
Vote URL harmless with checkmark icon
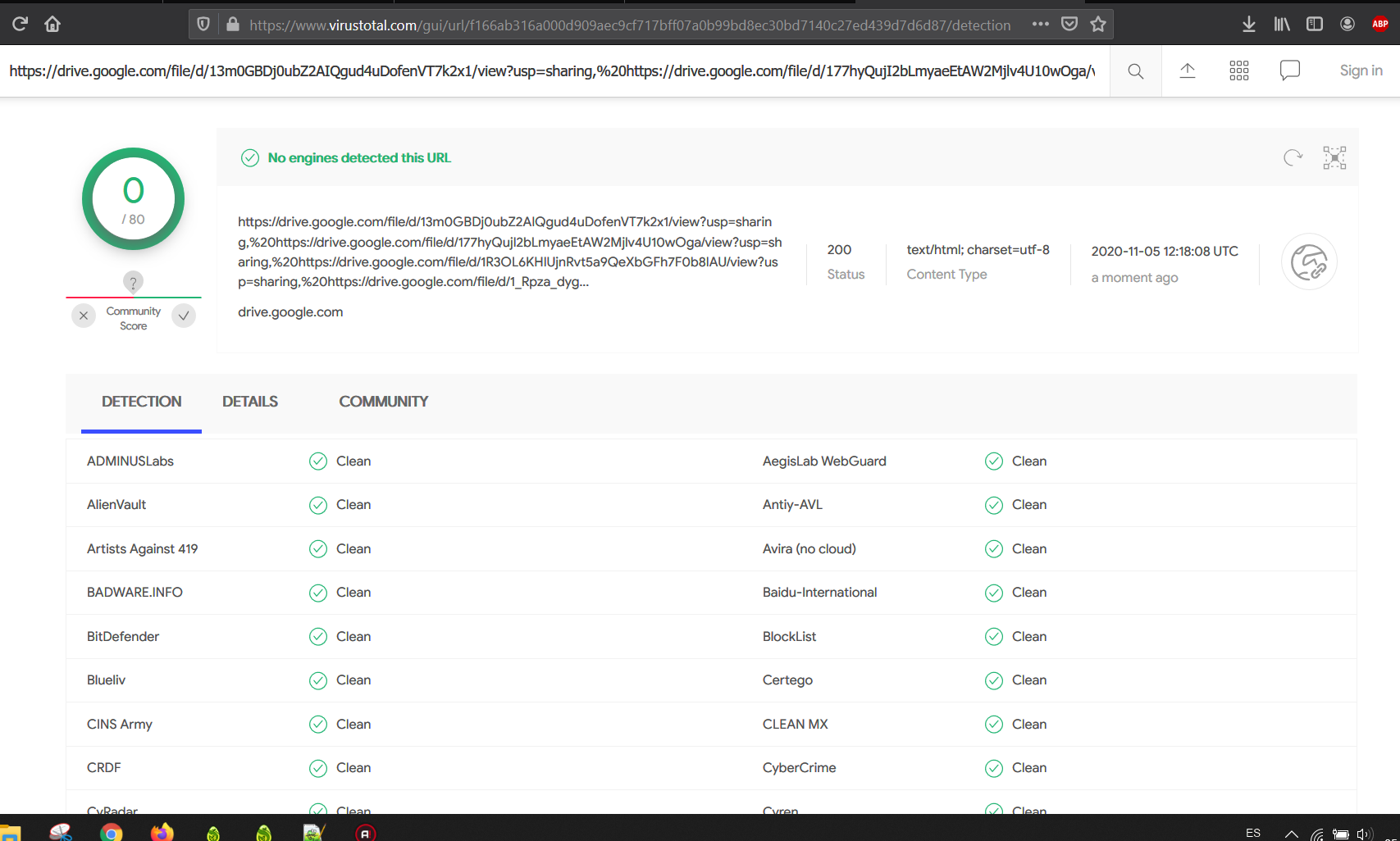tap(184, 316)
